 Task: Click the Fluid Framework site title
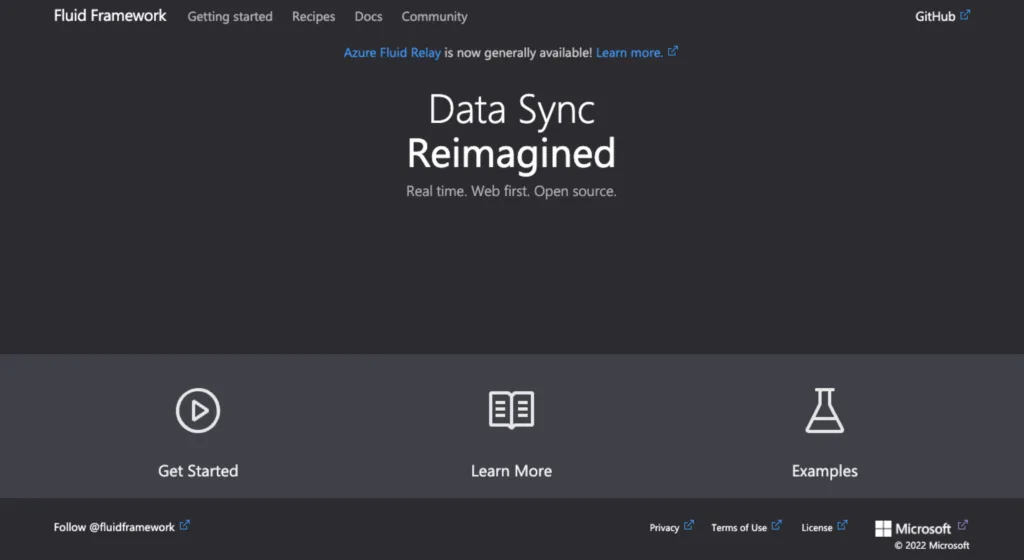coord(110,16)
